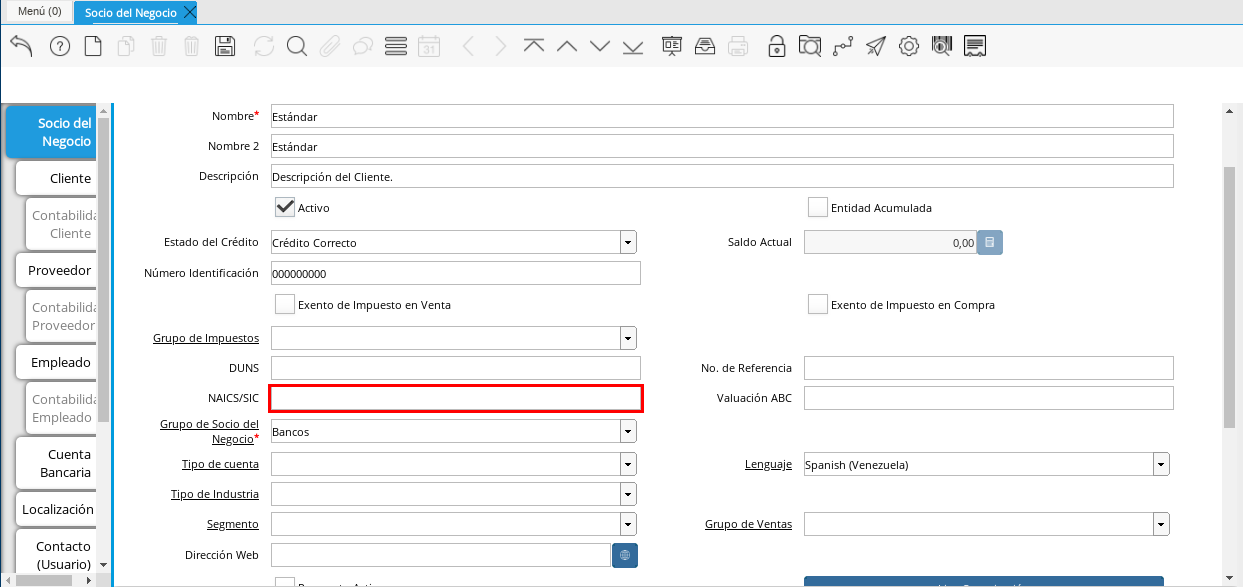Open the help question mark icon
1243x587 pixels.
59,46
